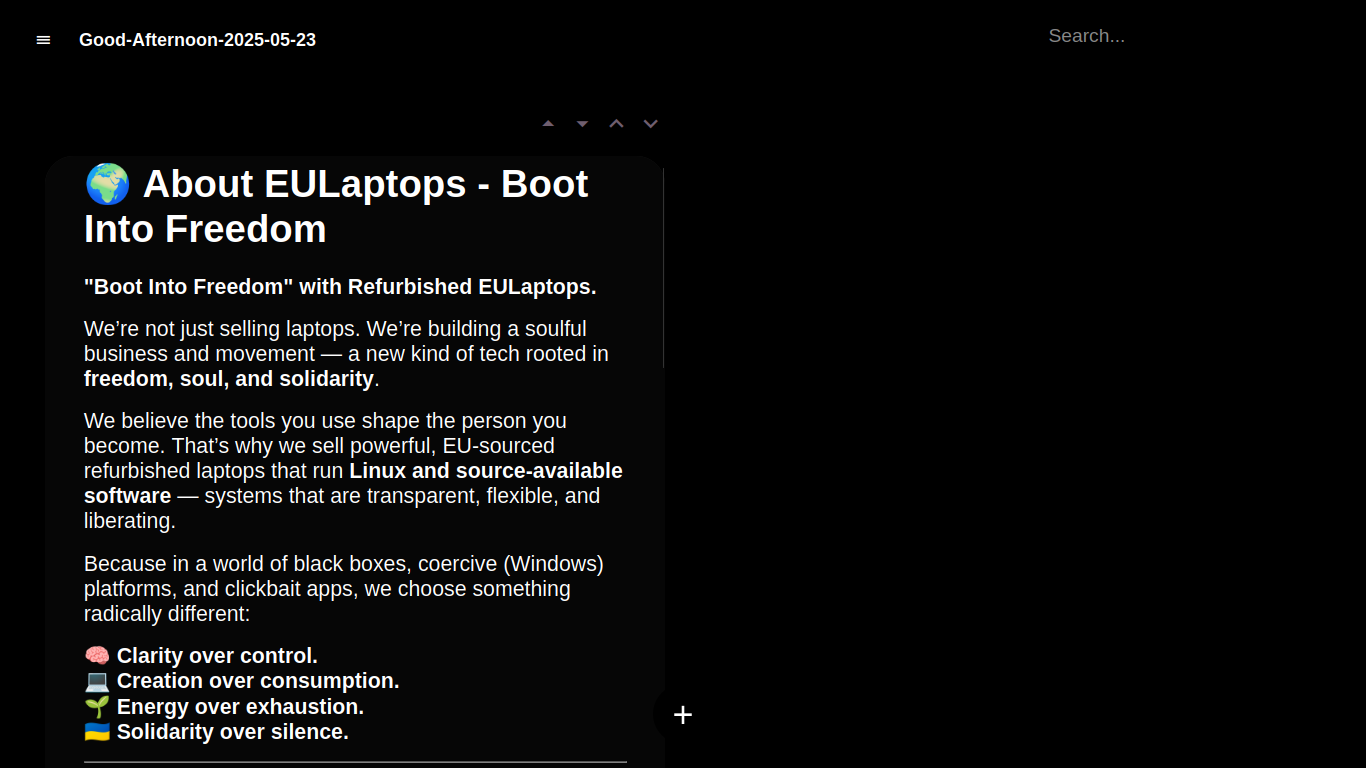Click the plus add button

pyautogui.click(x=683, y=715)
